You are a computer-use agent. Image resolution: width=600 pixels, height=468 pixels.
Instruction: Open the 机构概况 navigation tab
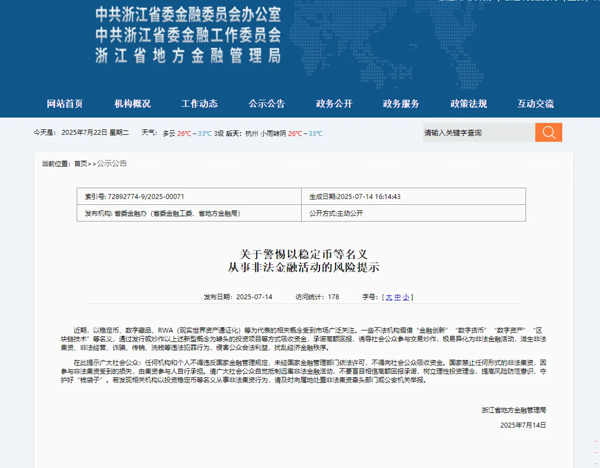(x=132, y=103)
